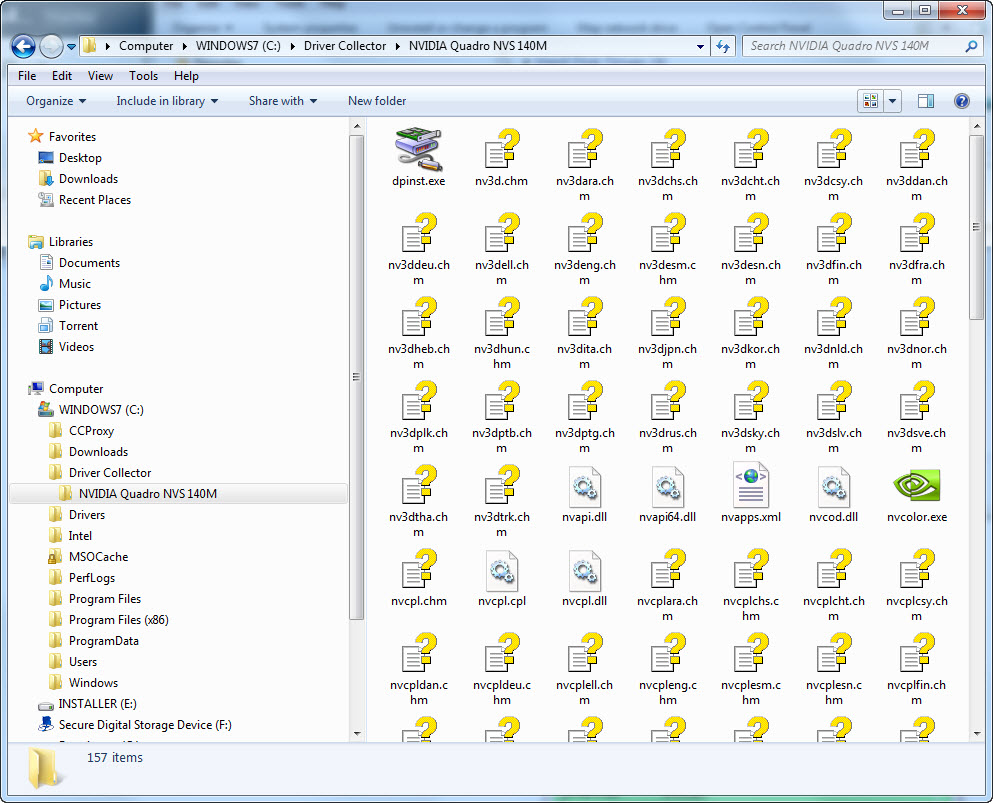The width and height of the screenshot is (993, 803).
Task: Select the nv3dita.chm help file
Action: [585, 318]
